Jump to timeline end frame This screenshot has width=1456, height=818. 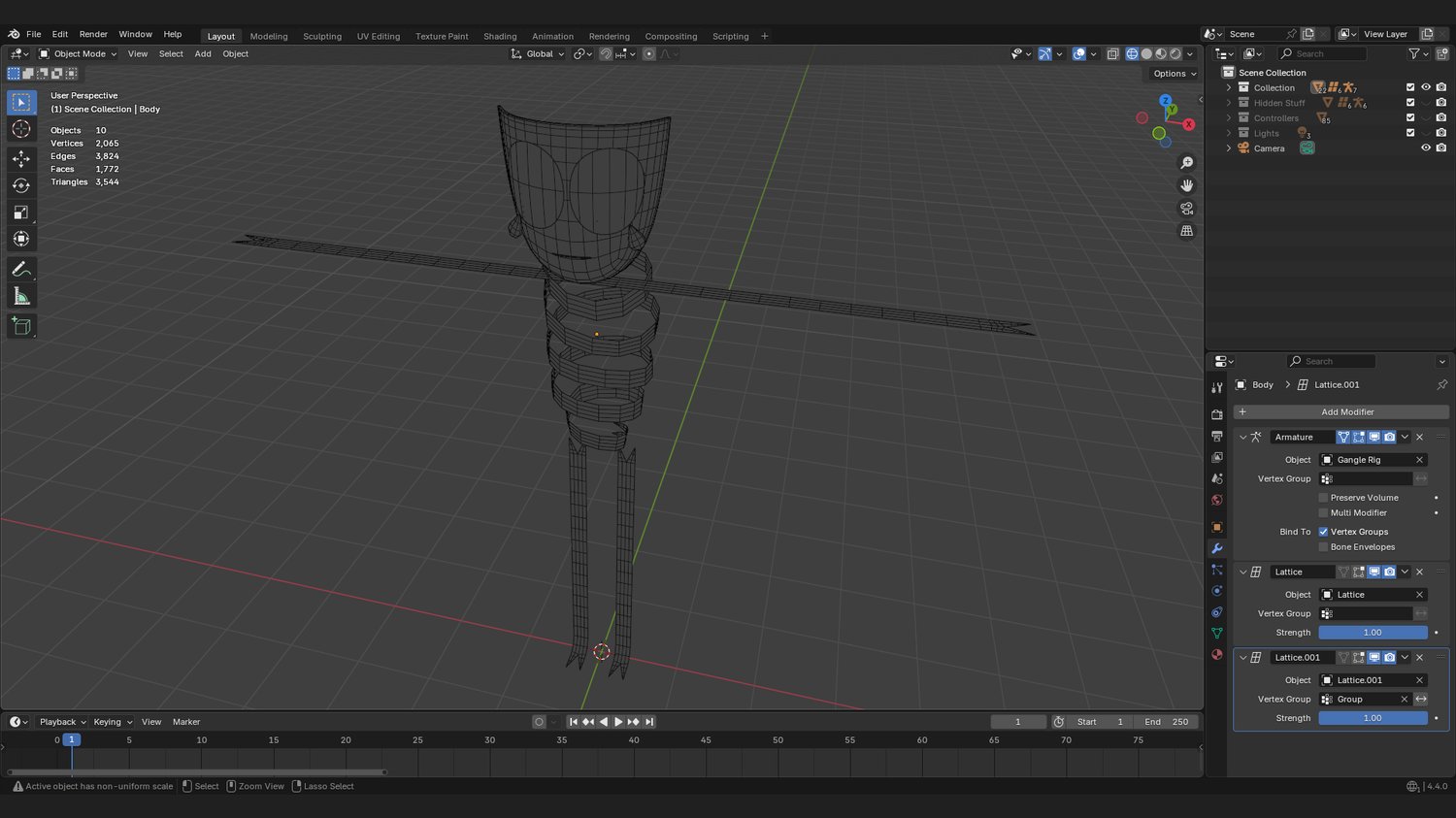pos(649,722)
